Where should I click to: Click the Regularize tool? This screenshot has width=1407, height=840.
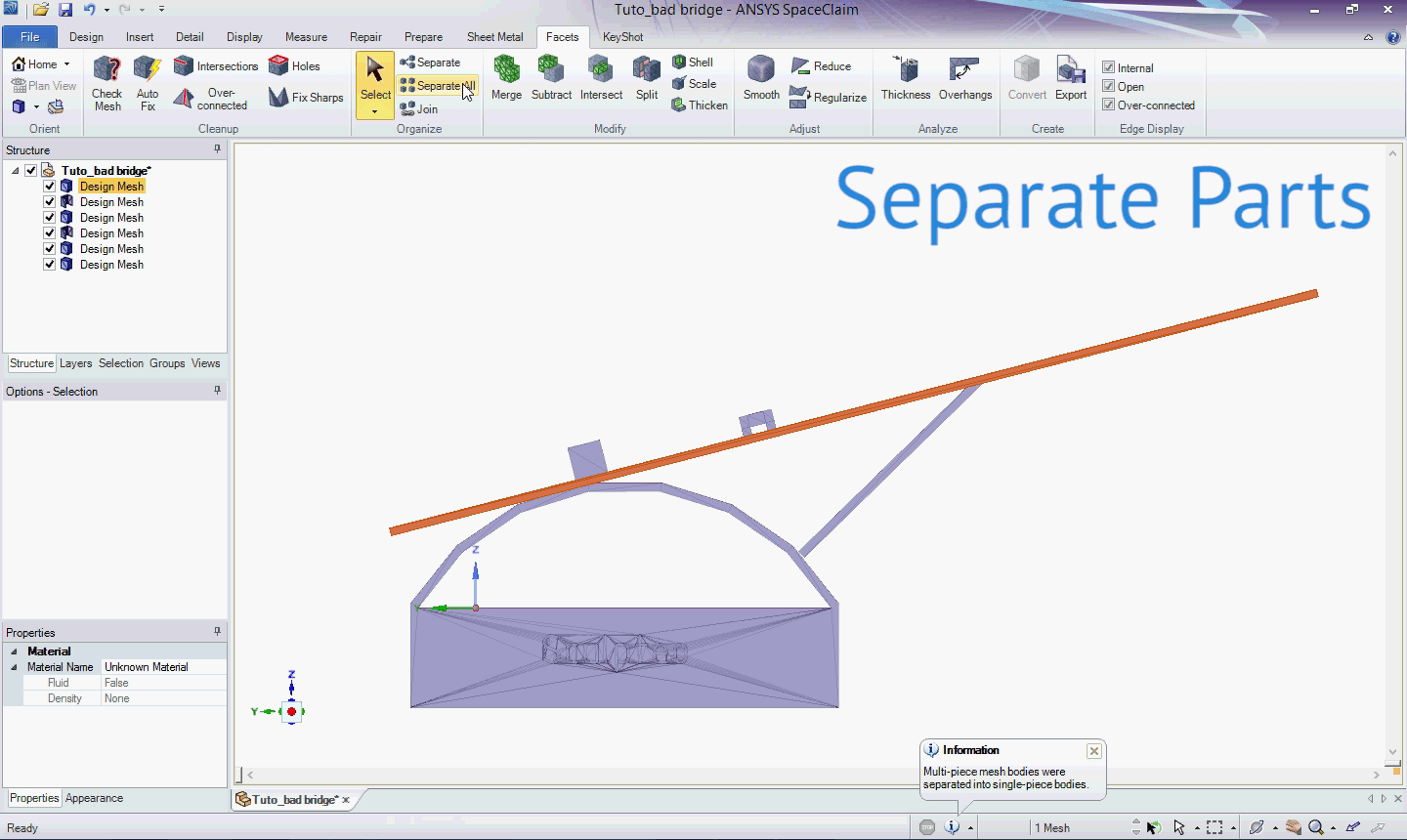pos(828,97)
